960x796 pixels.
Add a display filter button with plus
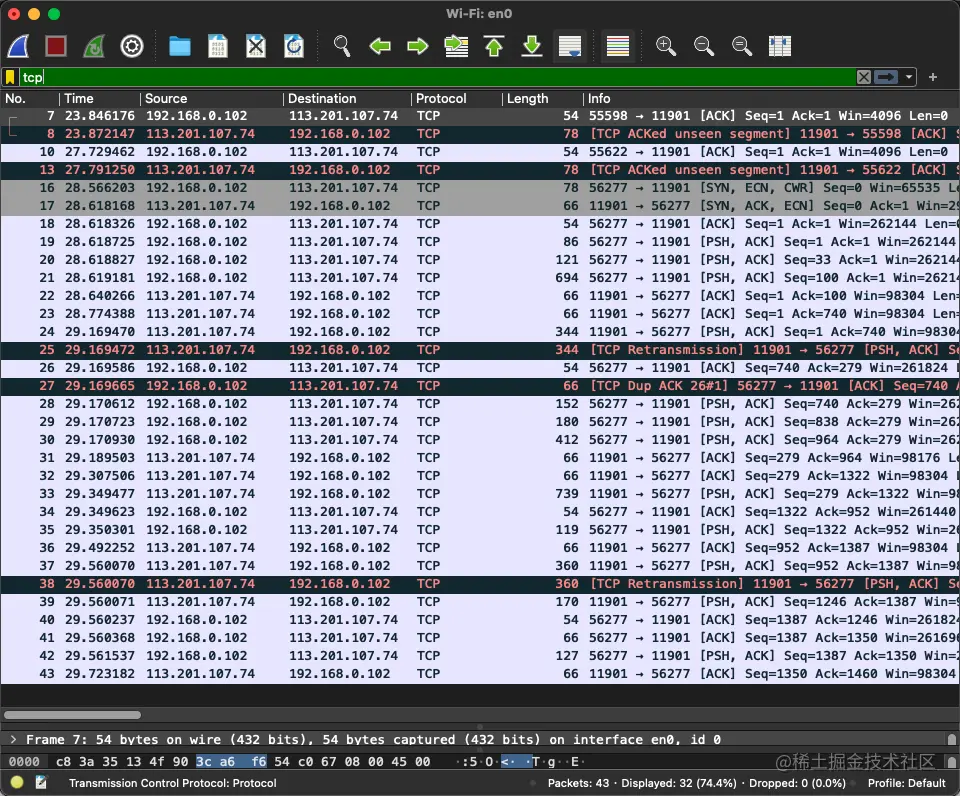[x=932, y=77]
